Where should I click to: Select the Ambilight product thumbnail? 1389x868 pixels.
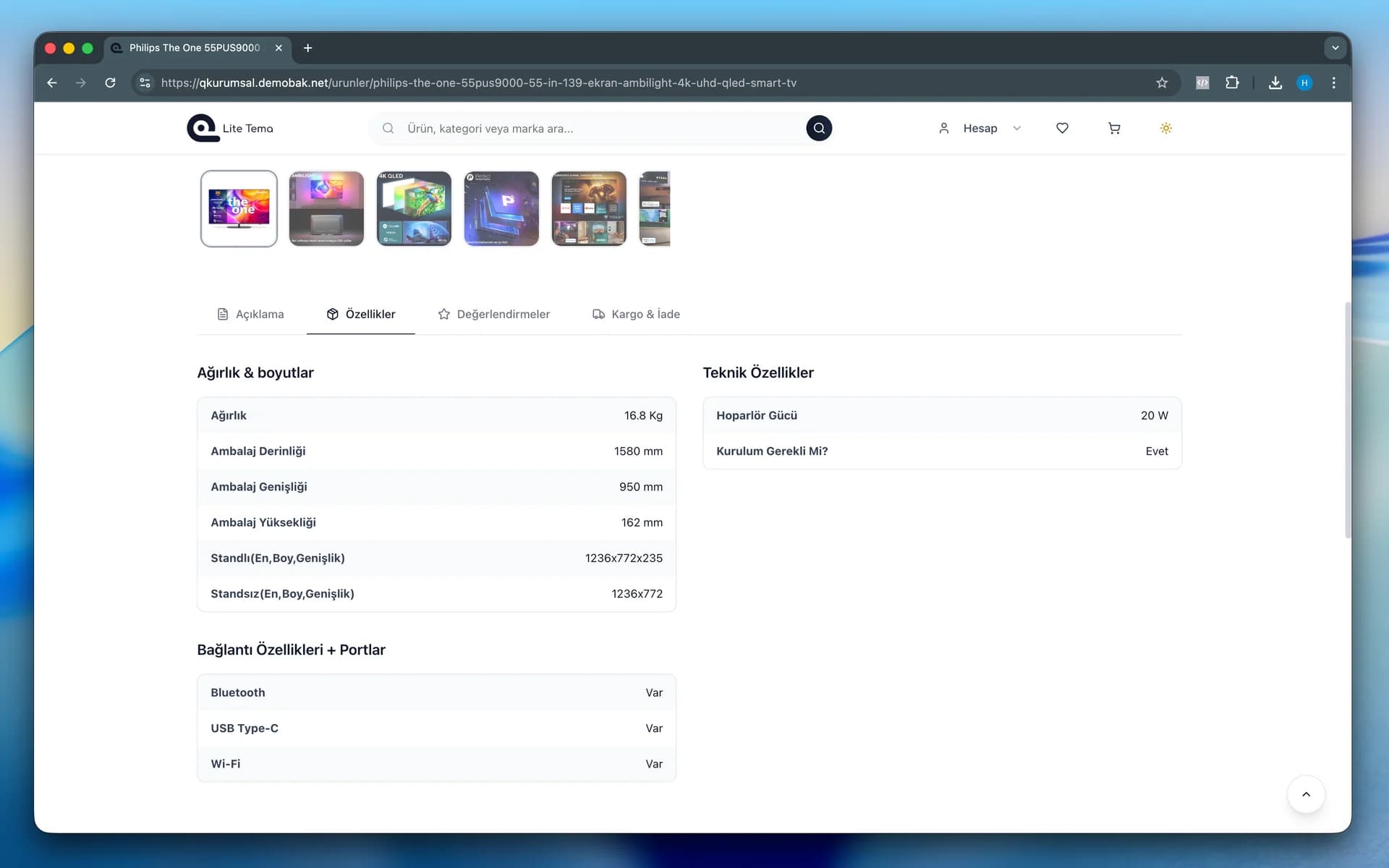(x=326, y=208)
